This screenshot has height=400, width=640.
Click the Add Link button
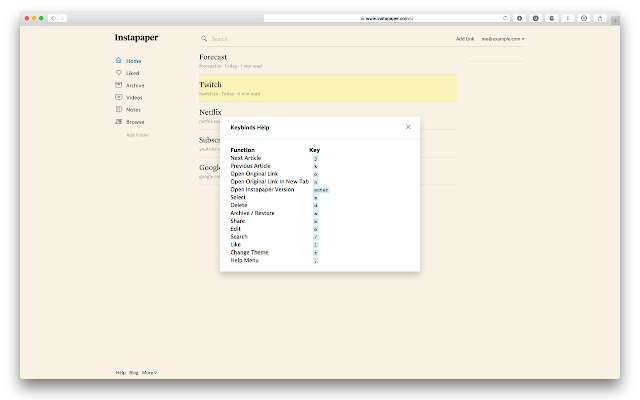point(465,39)
